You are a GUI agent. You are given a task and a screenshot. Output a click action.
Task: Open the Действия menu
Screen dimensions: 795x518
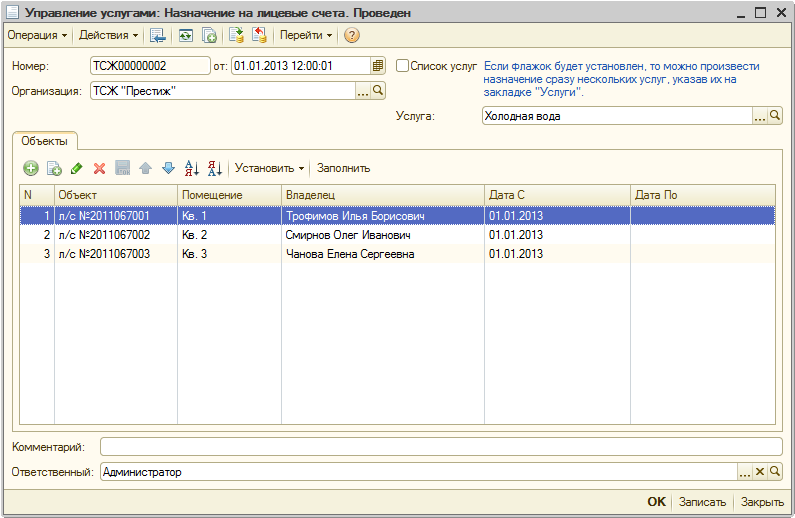click(x=108, y=35)
